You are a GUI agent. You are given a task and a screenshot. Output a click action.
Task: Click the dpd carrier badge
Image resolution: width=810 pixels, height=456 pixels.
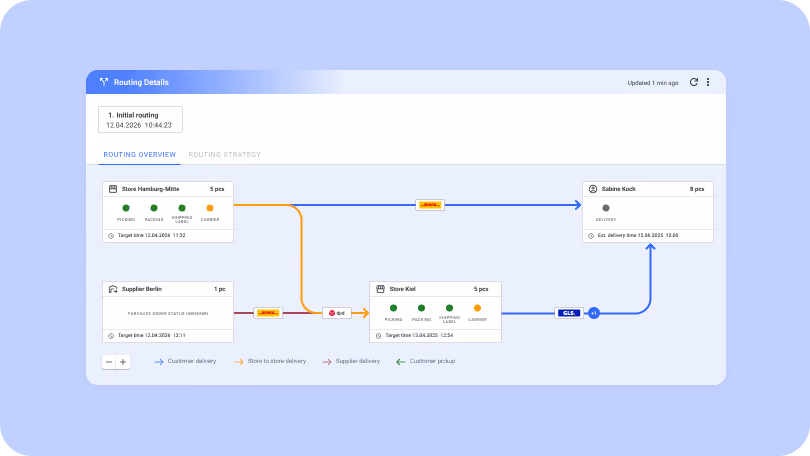337,313
